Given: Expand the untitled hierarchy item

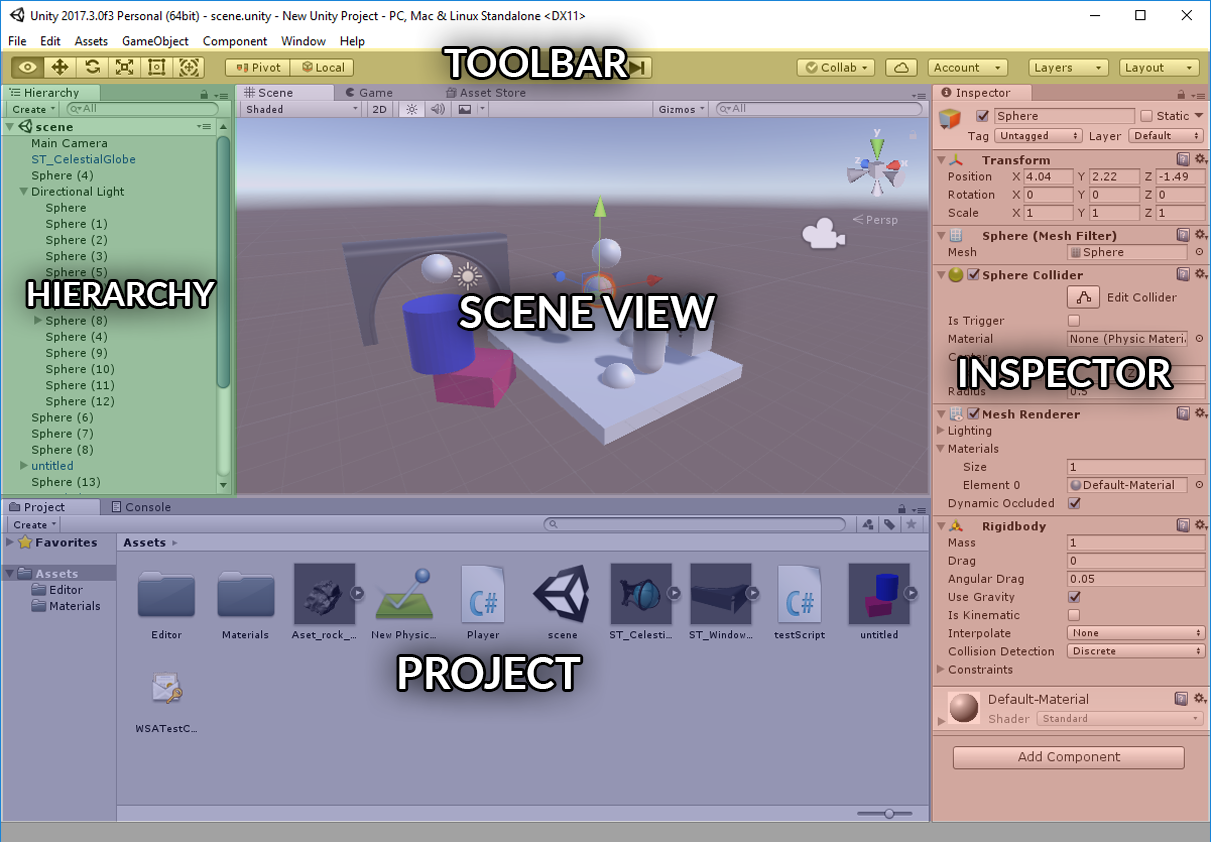Looking at the screenshot, I should tap(24, 466).
